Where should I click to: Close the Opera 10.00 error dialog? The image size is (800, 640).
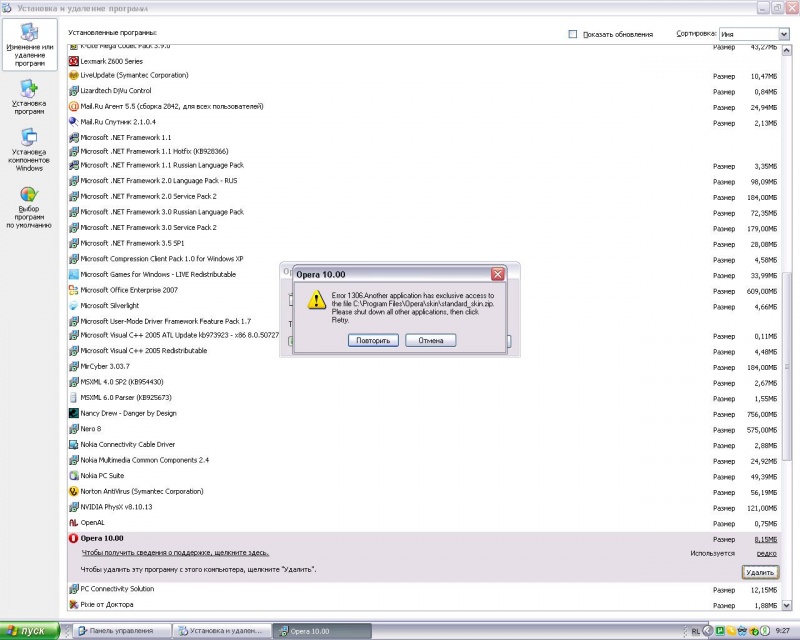(x=498, y=274)
